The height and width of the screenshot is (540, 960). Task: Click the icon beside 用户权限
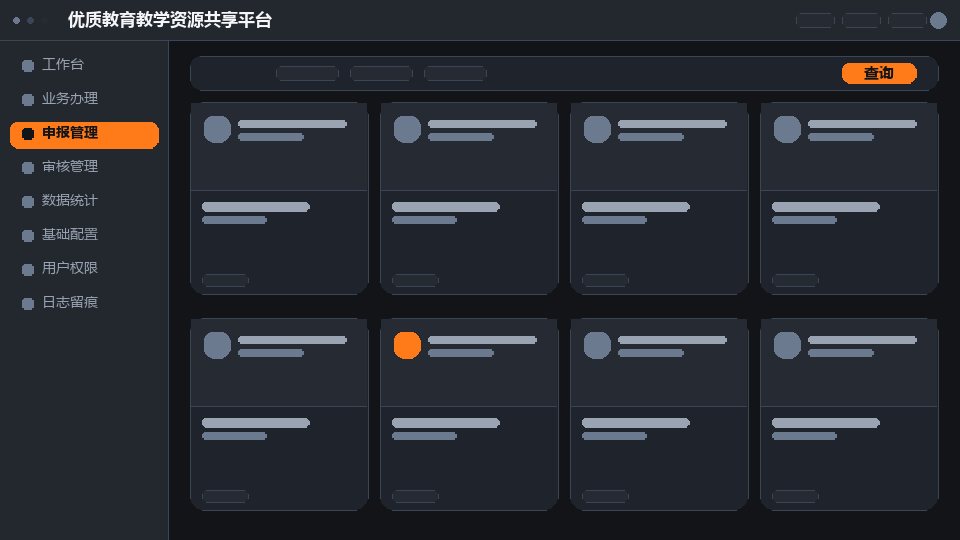pos(28,269)
